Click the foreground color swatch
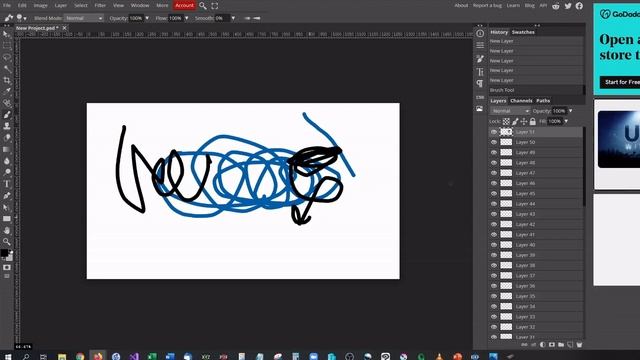The image size is (640, 360). (x=4, y=253)
